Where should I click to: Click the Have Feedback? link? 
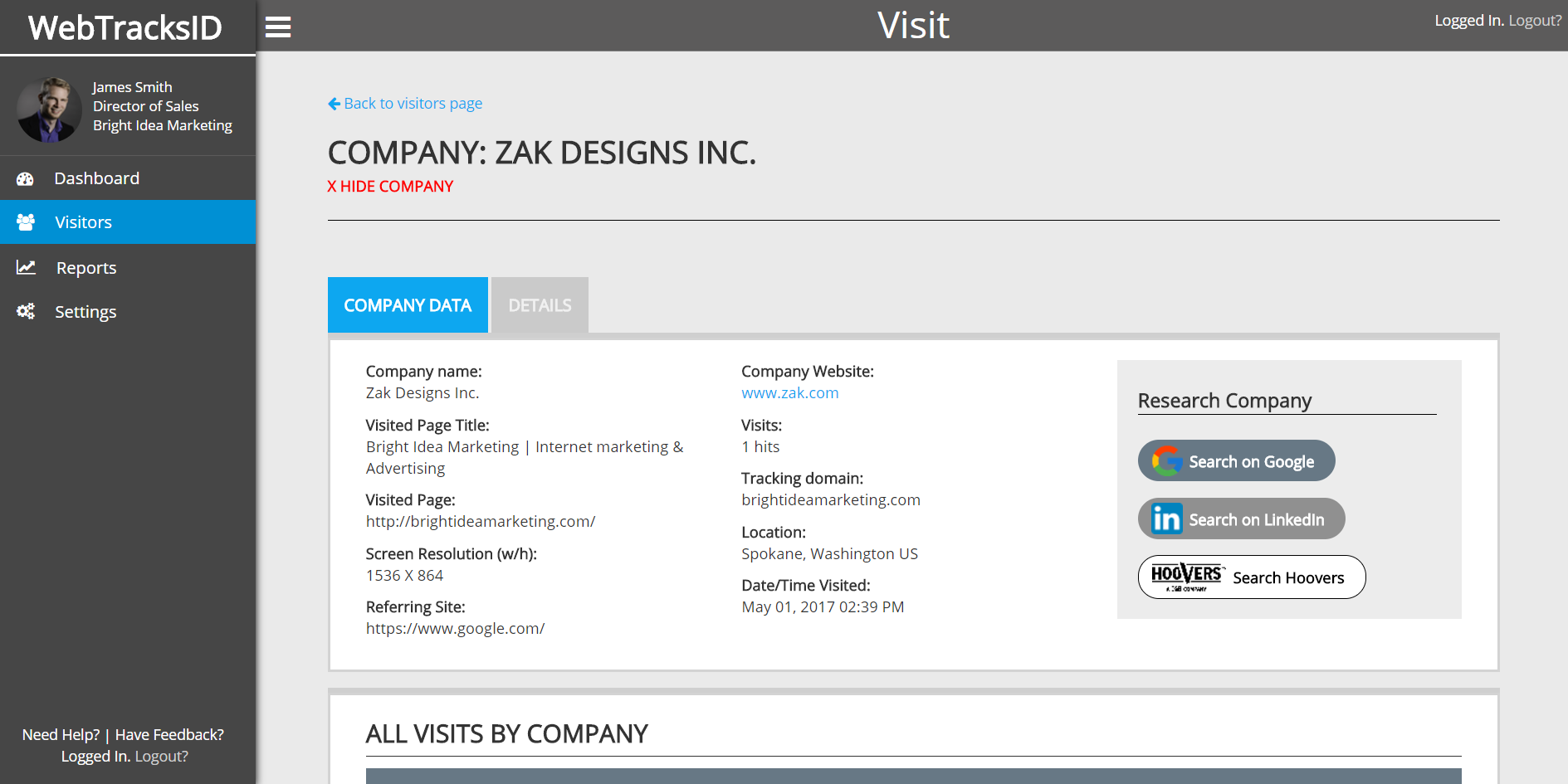click(x=169, y=735)
